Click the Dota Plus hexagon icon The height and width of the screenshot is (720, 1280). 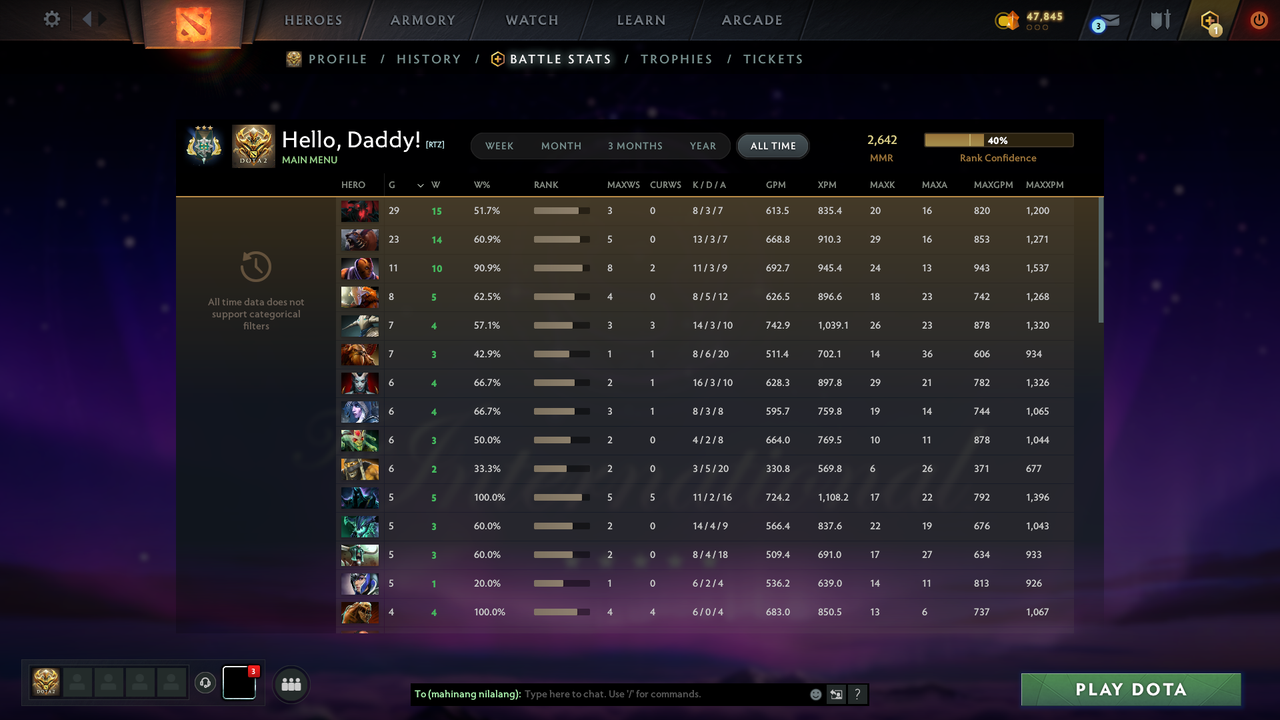pyautogui.click(x=1209, y=20)
